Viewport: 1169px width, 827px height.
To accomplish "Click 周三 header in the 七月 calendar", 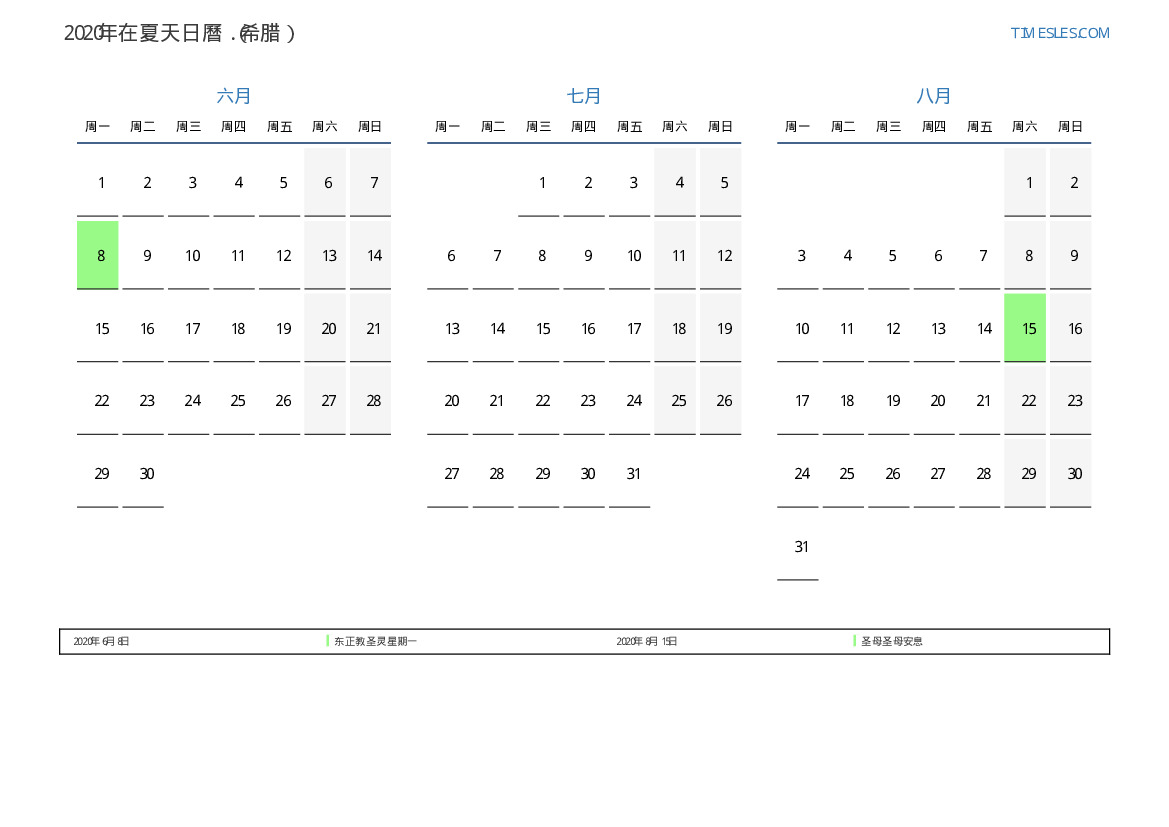I will (x=538, y=127).
